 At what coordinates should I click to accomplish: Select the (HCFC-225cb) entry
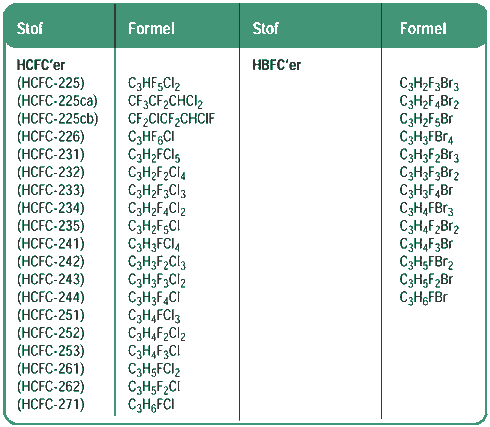click(58, 119)
